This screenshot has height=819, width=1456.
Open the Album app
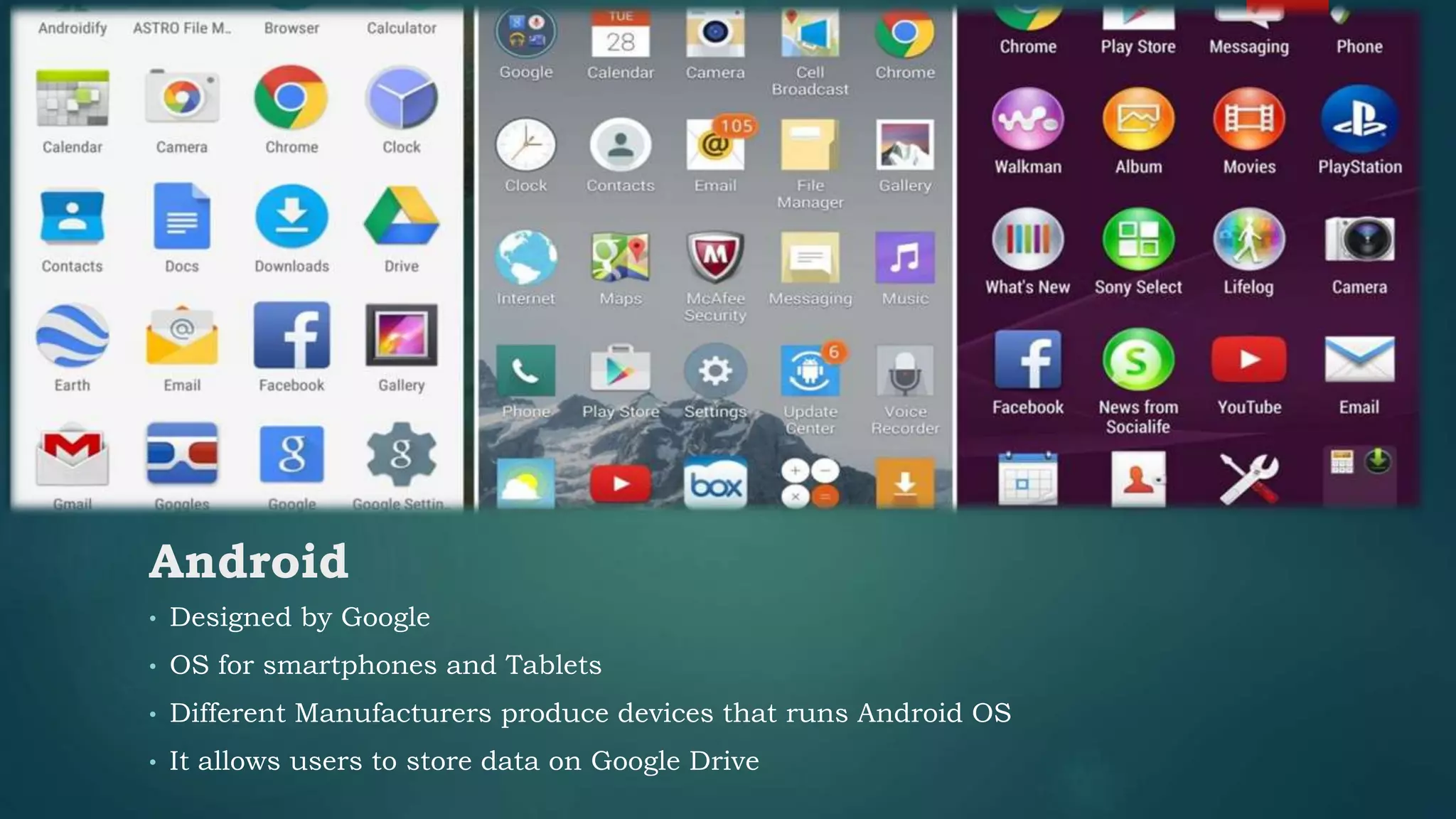pyautogui.click(x=1138, y=119)
